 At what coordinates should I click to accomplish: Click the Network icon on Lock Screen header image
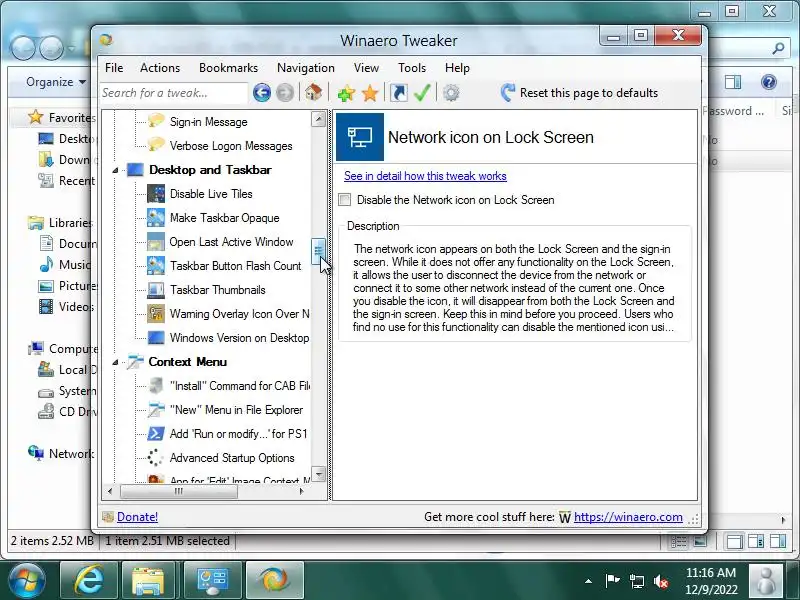[360, 137]
